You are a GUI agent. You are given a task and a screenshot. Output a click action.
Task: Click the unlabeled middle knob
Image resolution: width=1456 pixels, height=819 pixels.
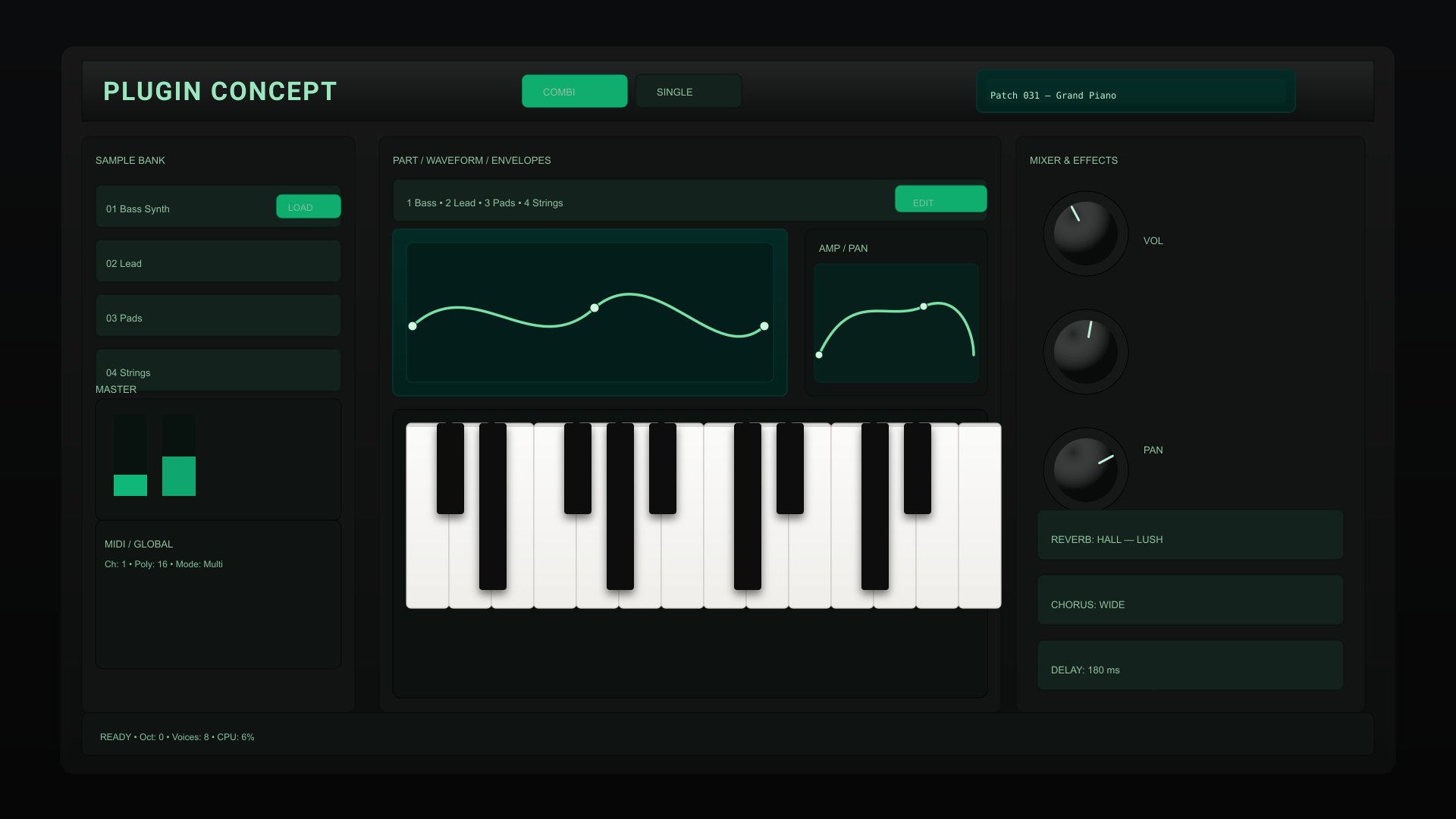click(x=1085, y=352)
